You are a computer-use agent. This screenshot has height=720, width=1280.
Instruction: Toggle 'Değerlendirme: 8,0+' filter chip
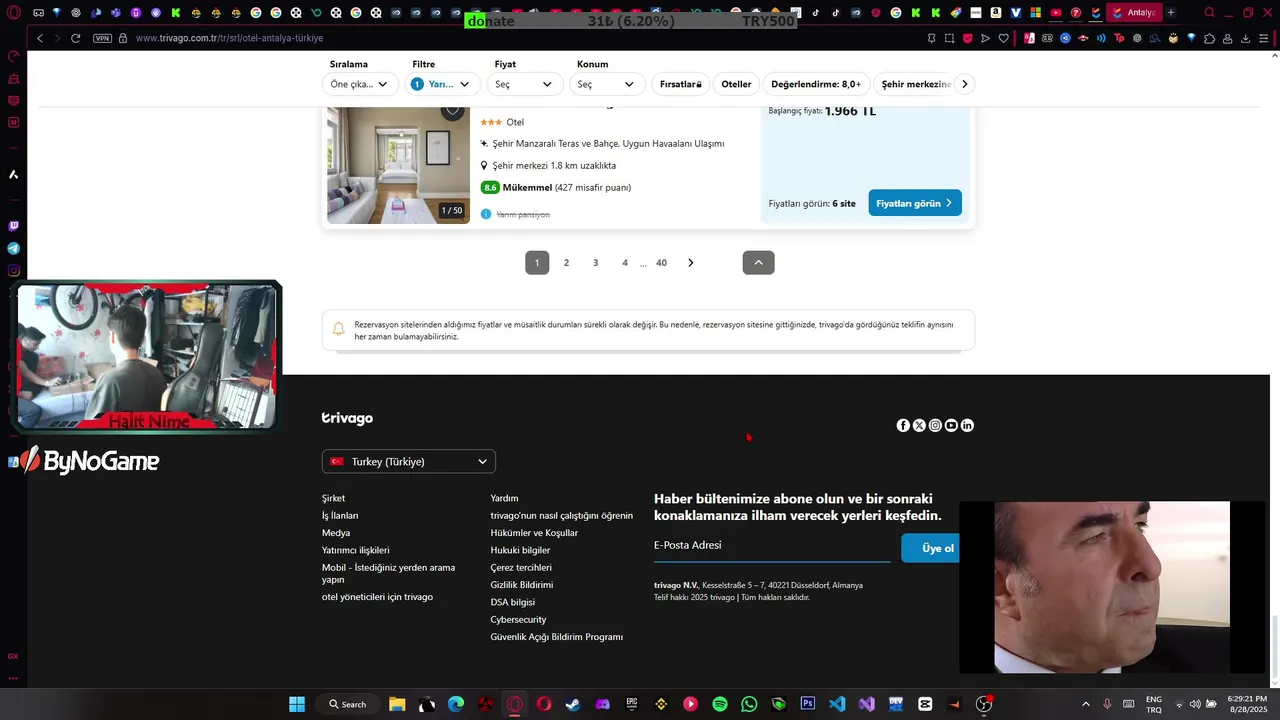click(816, 84)
